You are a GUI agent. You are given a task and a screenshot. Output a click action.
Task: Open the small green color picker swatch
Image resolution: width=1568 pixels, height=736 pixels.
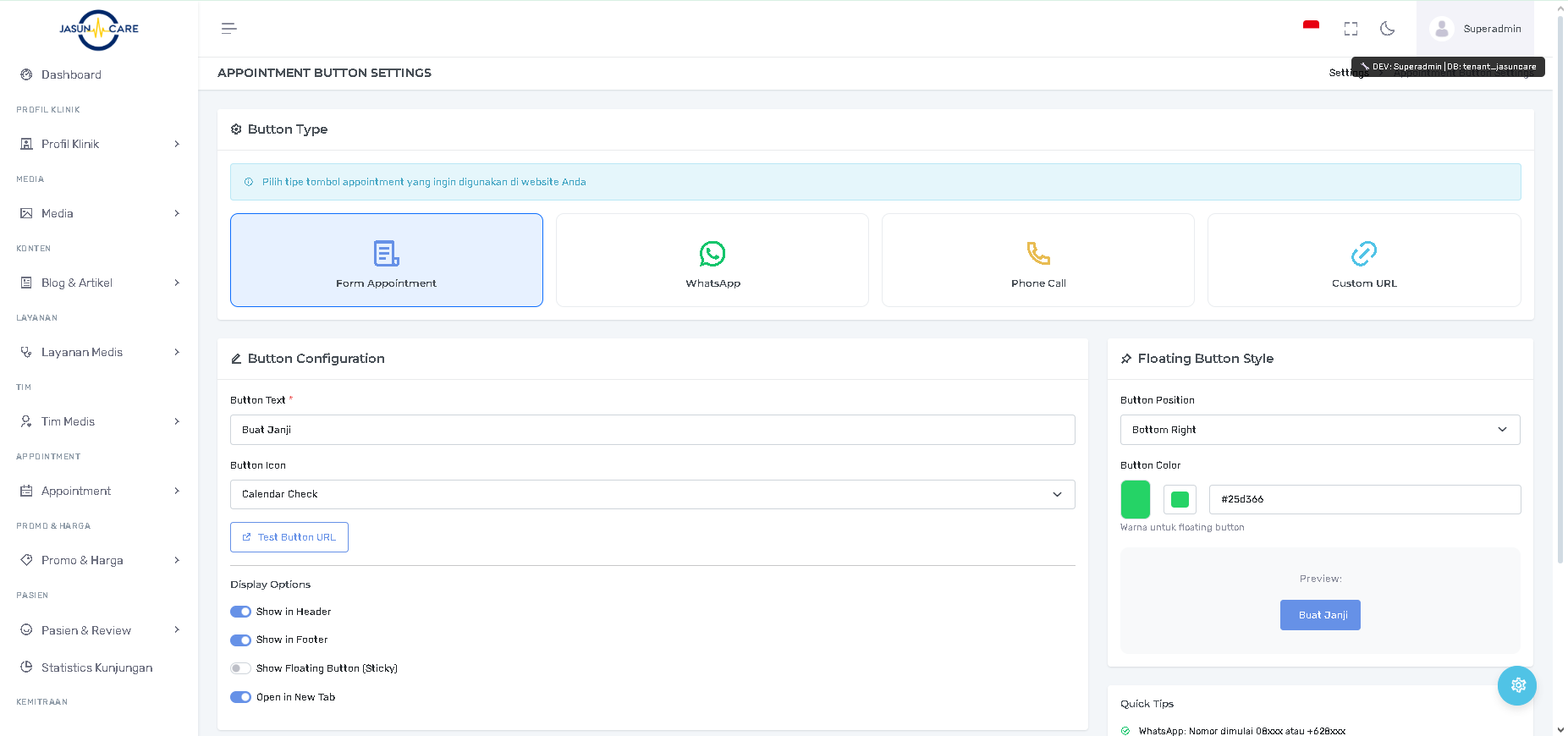(1179, 499)
